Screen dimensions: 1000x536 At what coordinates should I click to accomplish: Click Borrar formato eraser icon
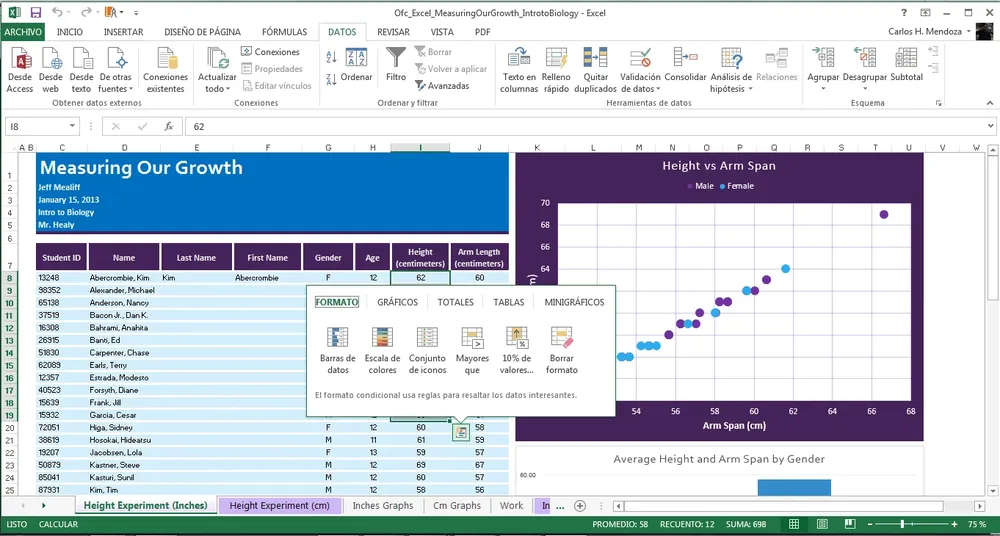coord(562,349)
